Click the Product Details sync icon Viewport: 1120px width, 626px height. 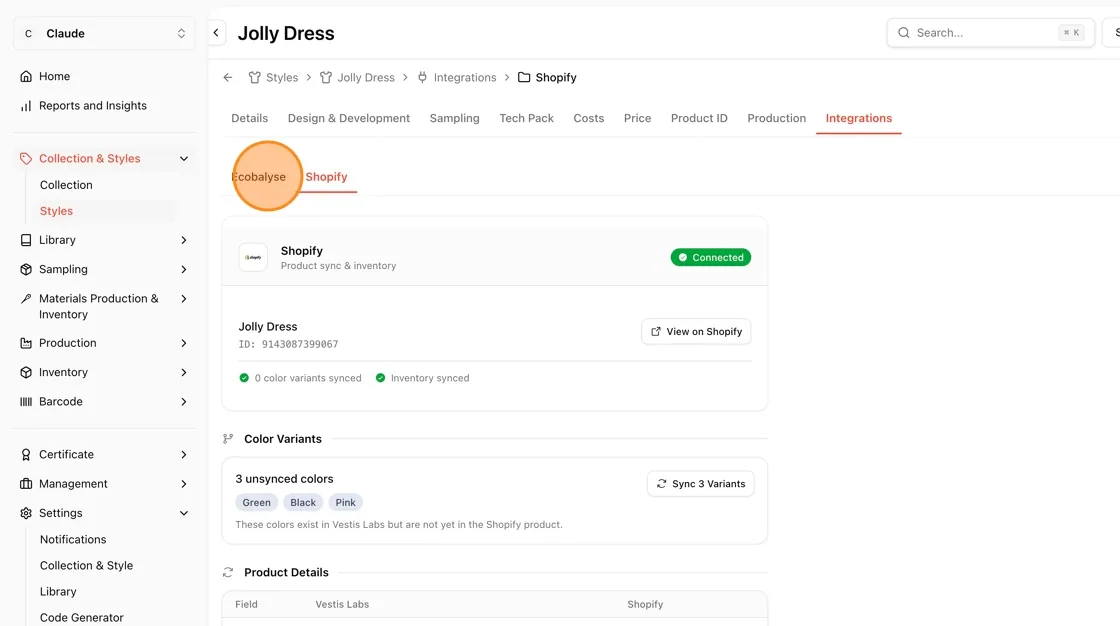pos(228,572)
